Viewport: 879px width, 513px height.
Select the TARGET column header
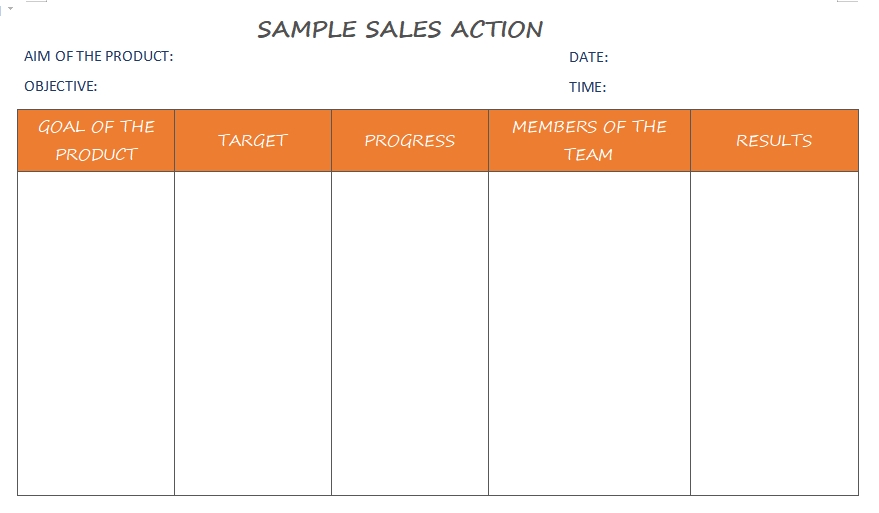click(253, 141)
